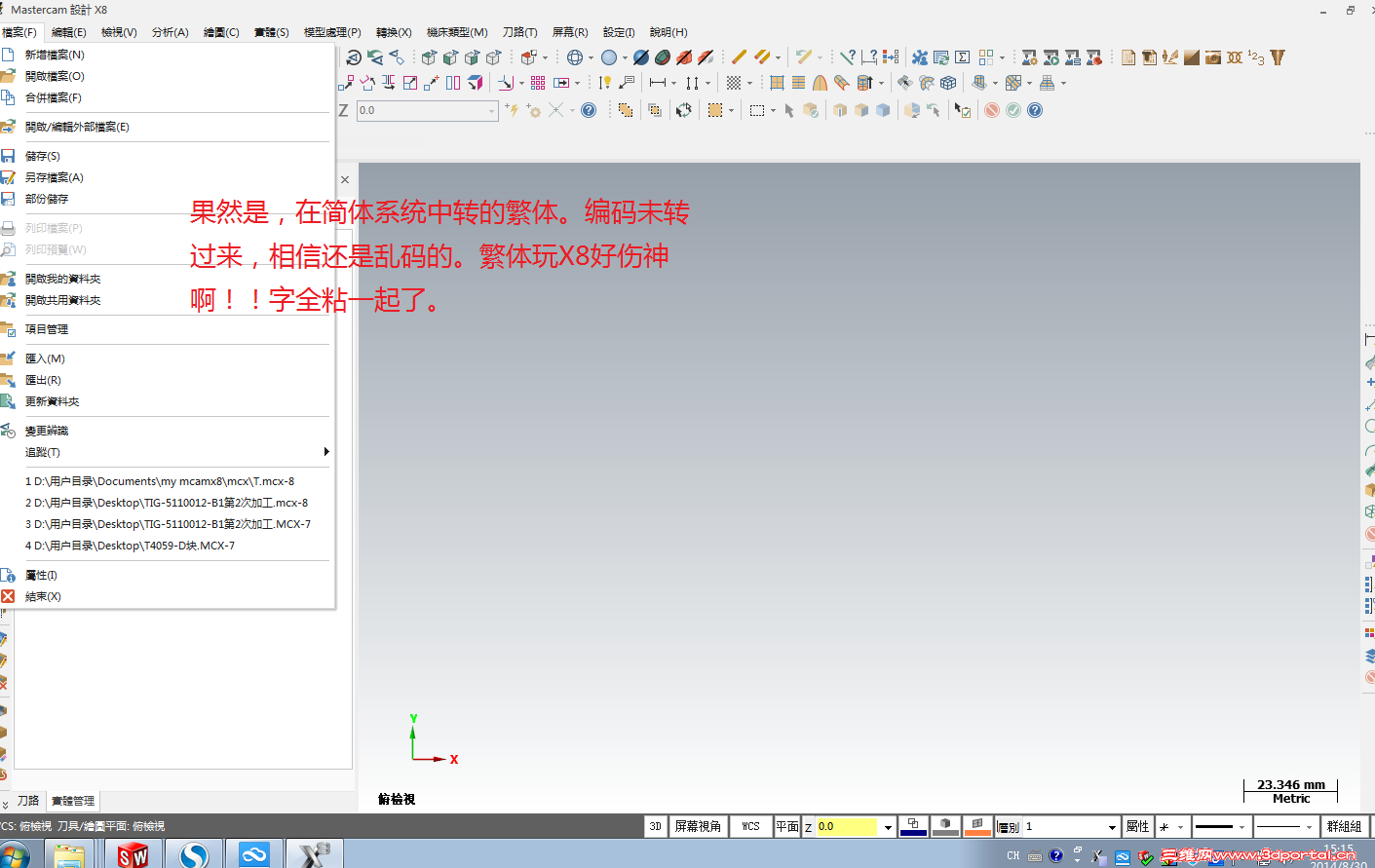This screenshot has width=1375, height=868.
Task: Switch to the 實體管理 tab
Action: point(73,801)
